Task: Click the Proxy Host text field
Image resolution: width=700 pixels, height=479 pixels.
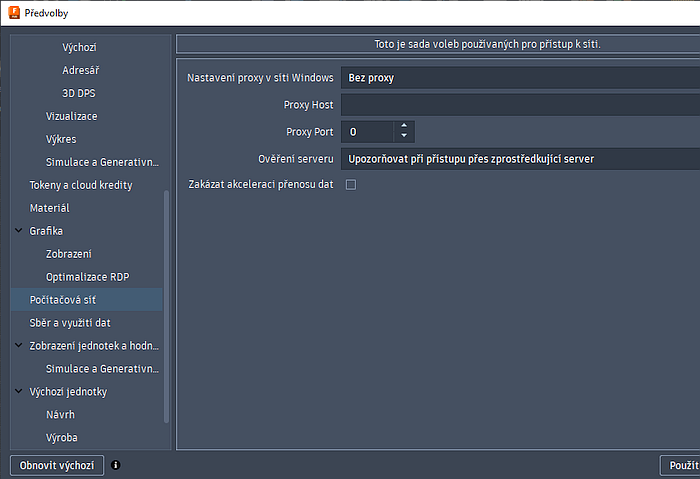Action: [520, 105]
